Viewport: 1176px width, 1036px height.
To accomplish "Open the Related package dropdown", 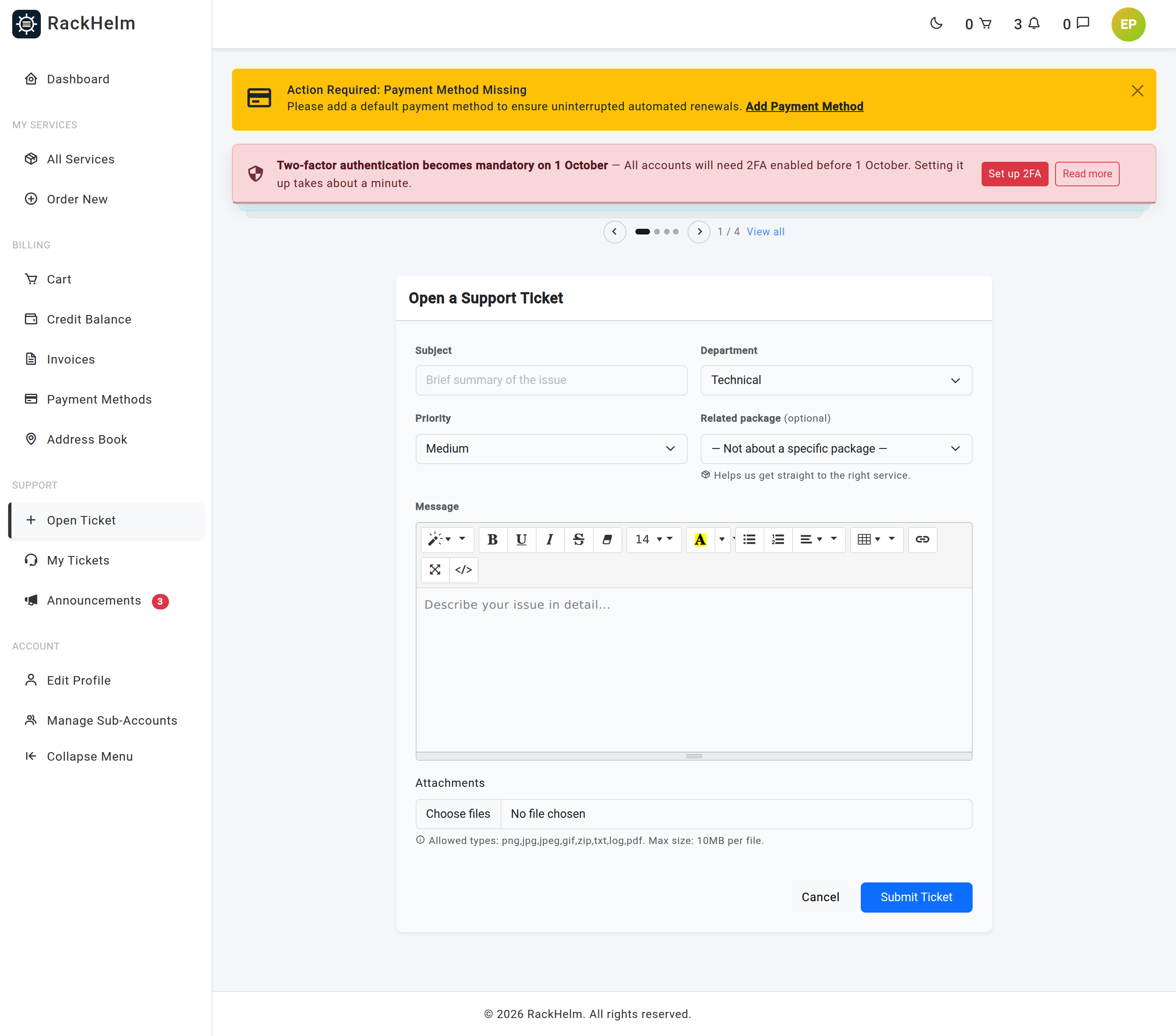I will point(836,449).
